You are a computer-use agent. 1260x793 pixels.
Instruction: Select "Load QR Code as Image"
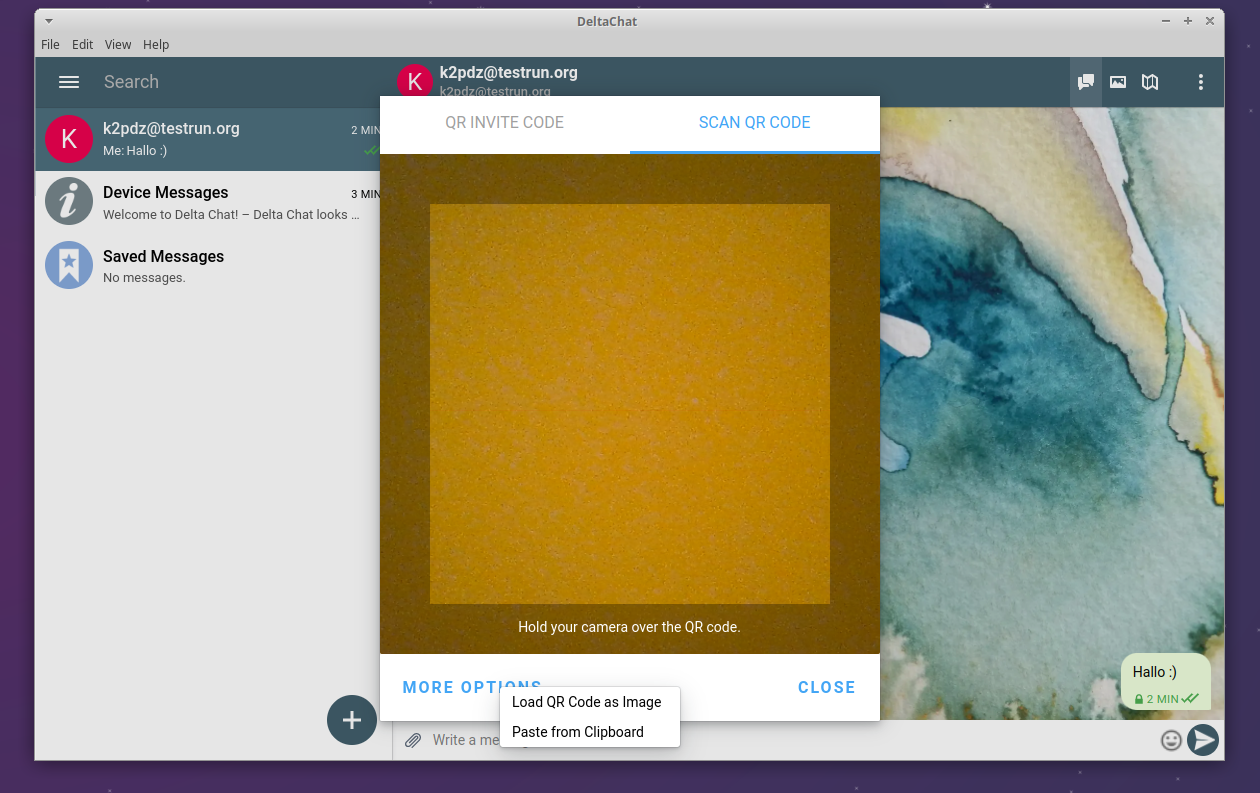pos(588,702)
